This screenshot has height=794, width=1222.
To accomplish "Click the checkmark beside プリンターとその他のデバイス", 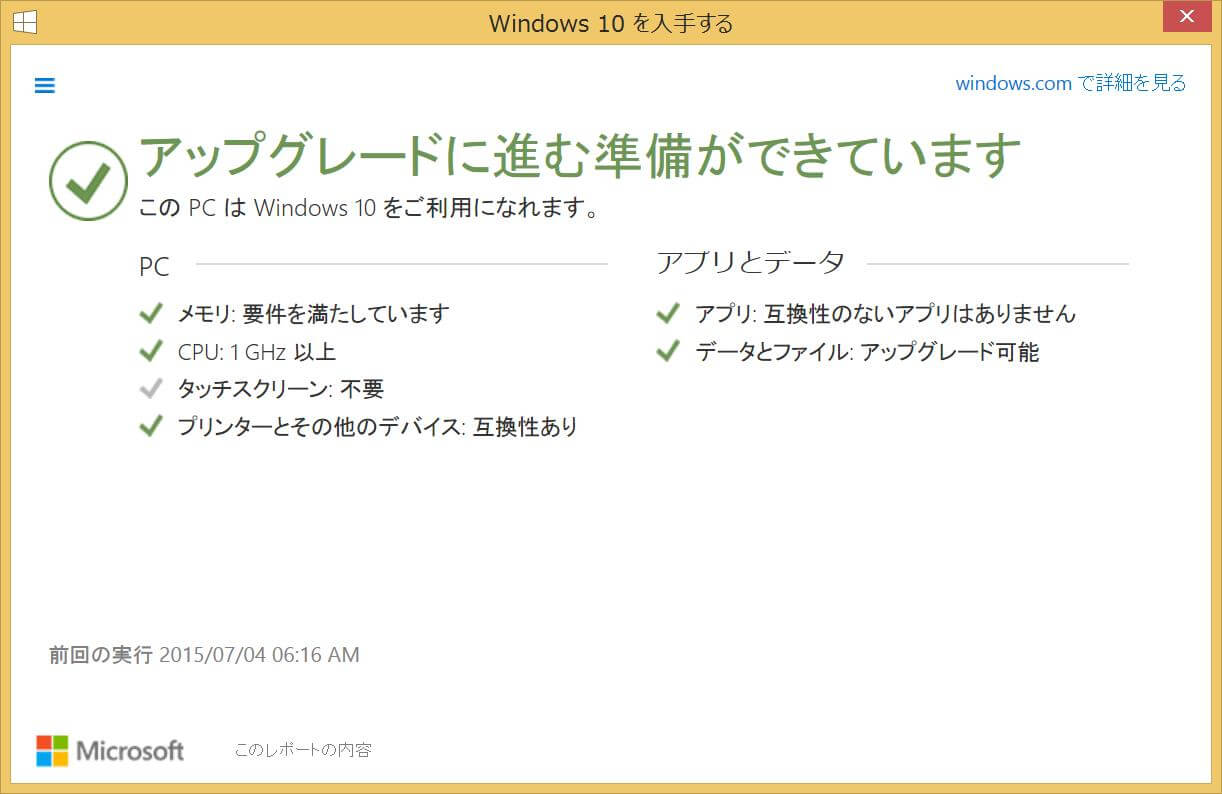I will click(151, 427).
